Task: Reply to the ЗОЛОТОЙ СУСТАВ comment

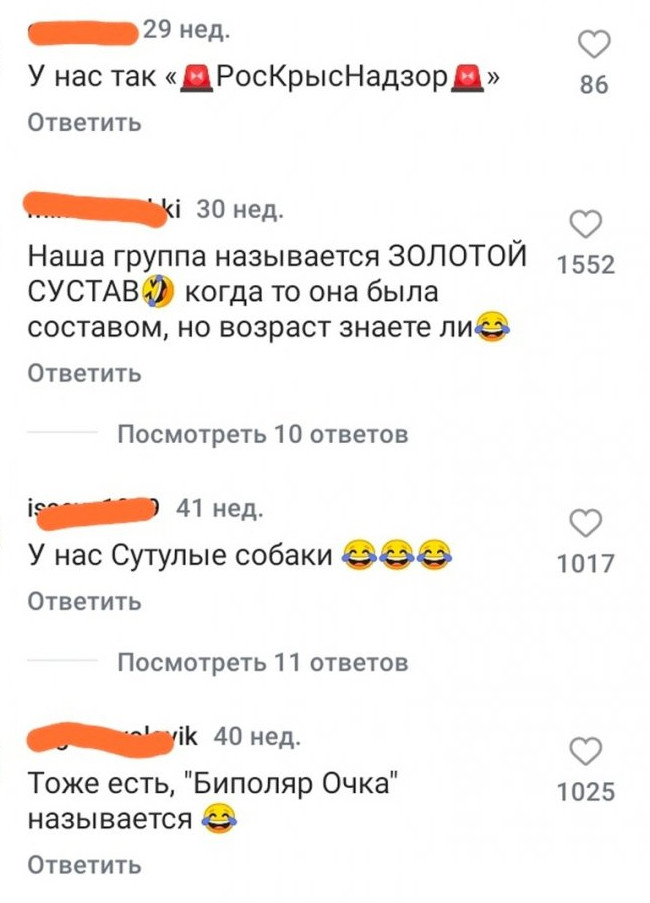Action: point(85,373)
